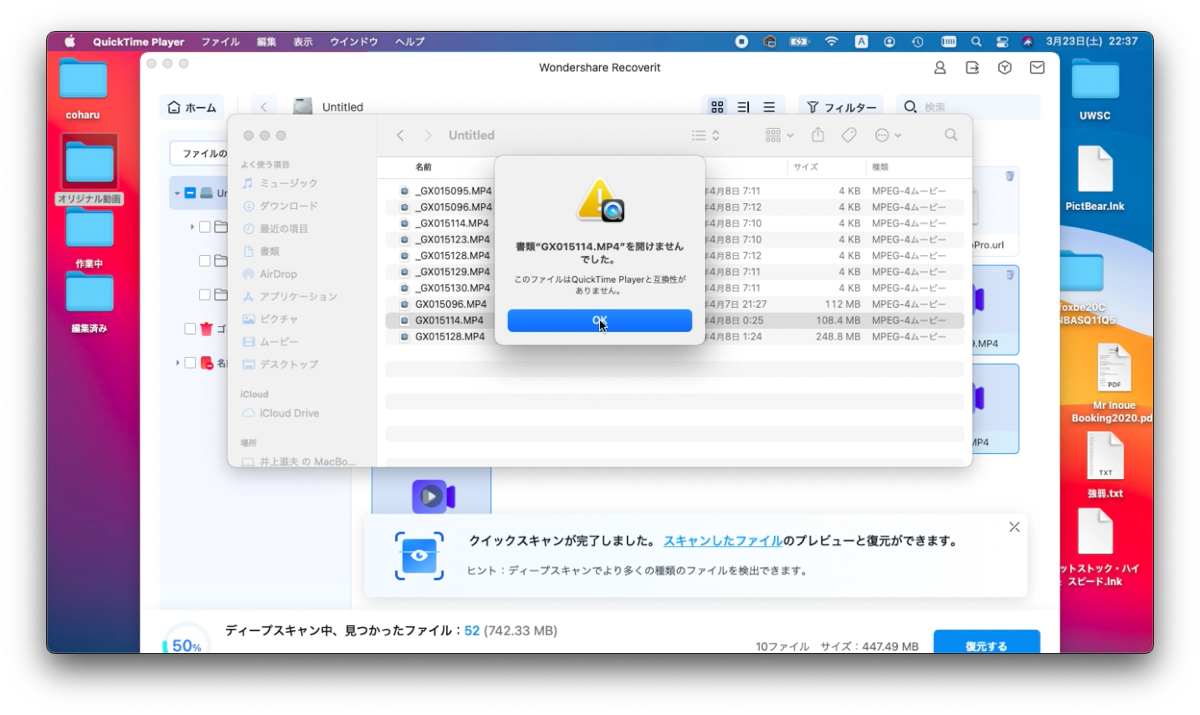Open Spotlight search in menu bar
Viewport: 1200px width, 715px height.
(976, 42)
